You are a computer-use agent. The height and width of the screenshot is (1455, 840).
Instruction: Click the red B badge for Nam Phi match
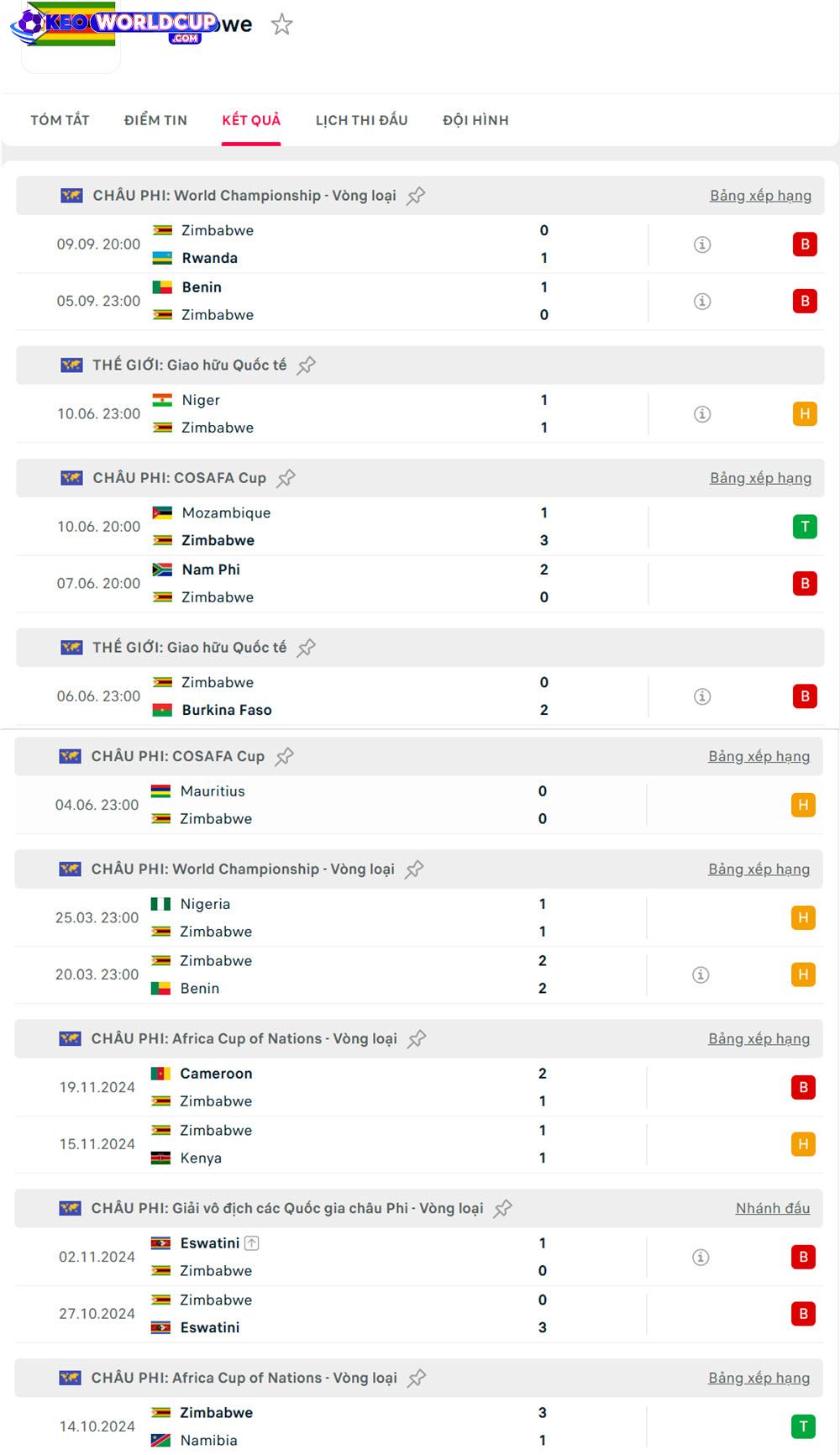804,583
